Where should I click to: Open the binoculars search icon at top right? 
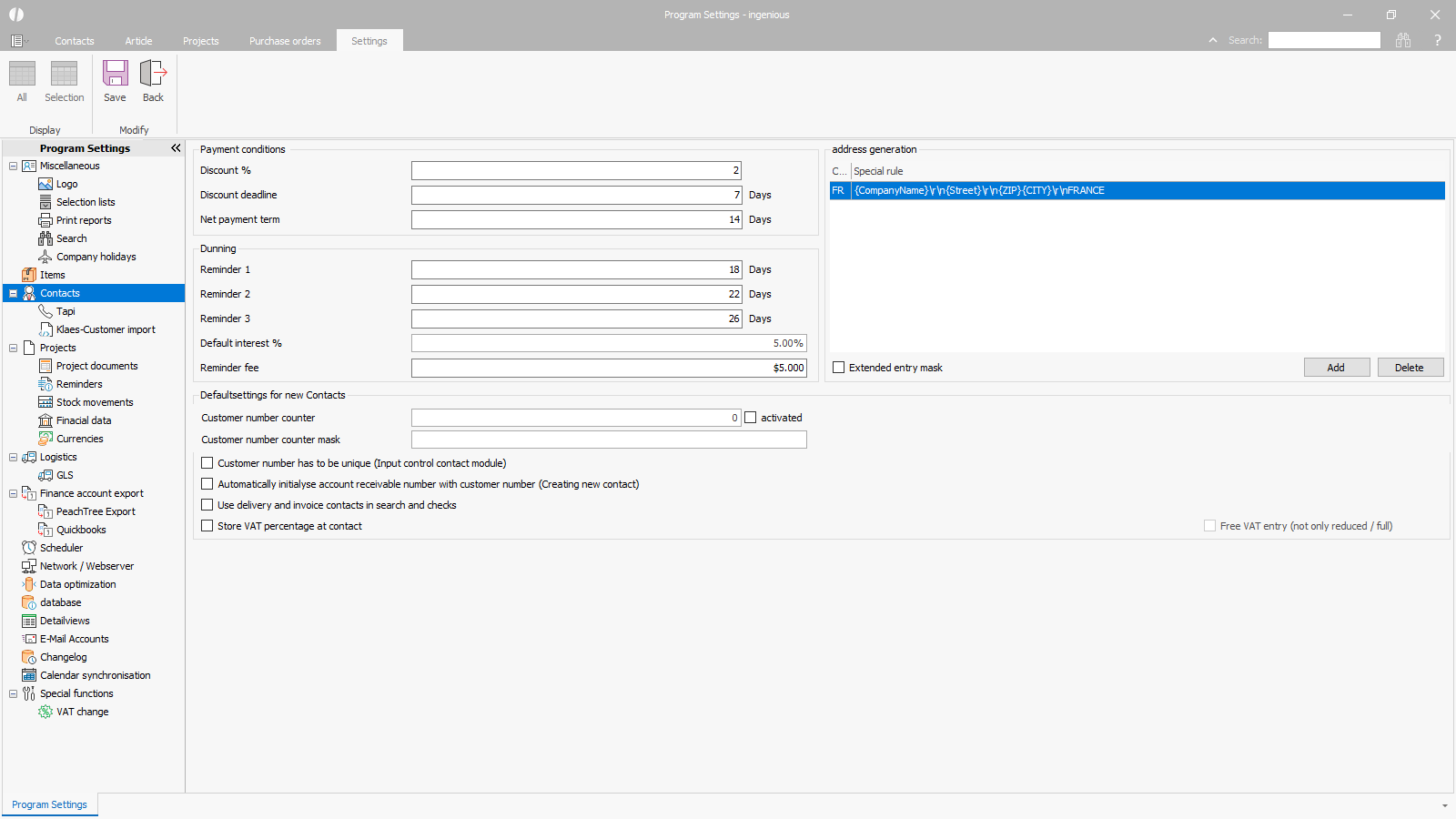tap(1403, 40)
